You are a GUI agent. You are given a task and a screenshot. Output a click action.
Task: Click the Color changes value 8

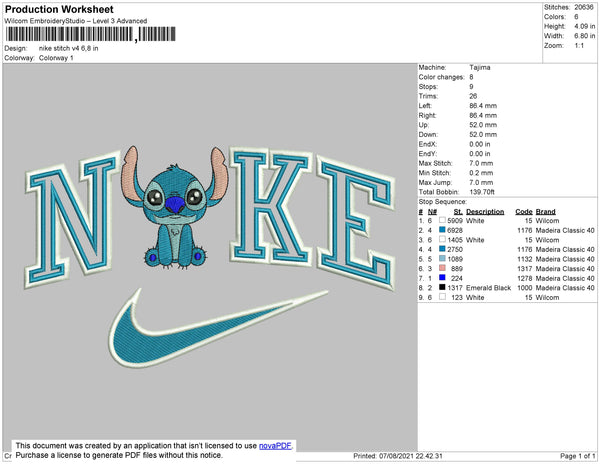point(471,77)
